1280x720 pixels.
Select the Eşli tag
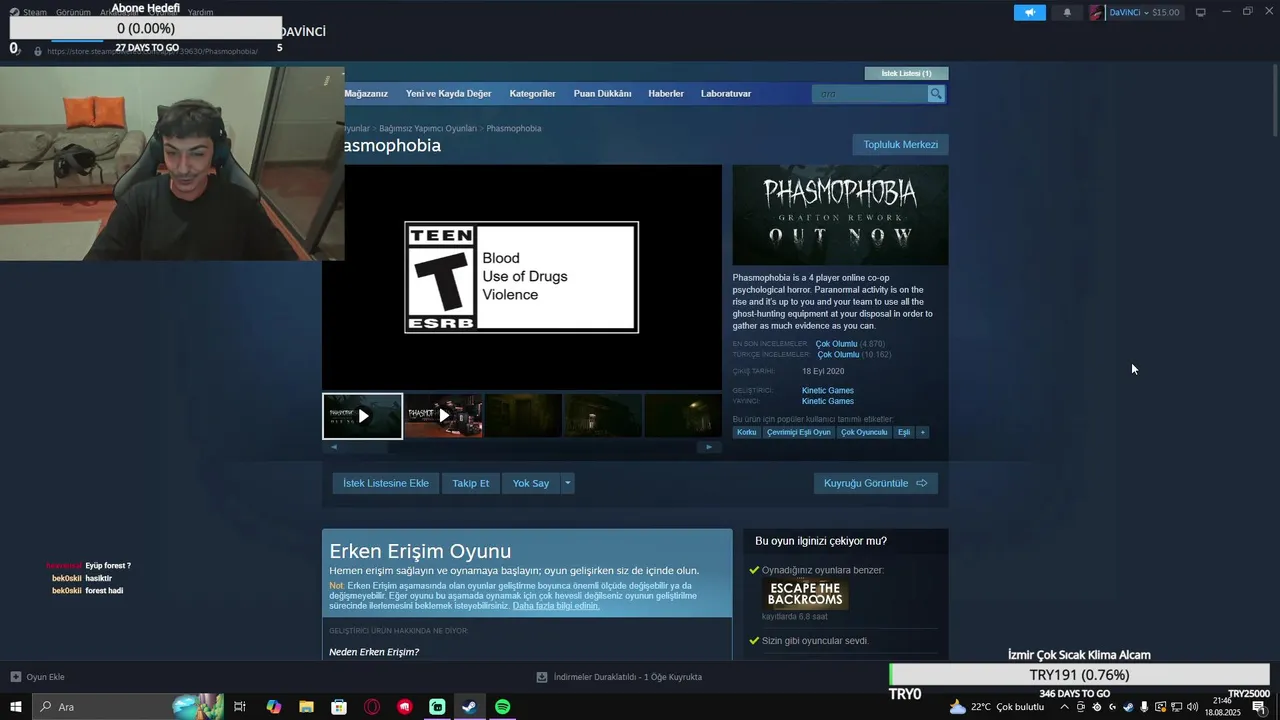point(904,432)
